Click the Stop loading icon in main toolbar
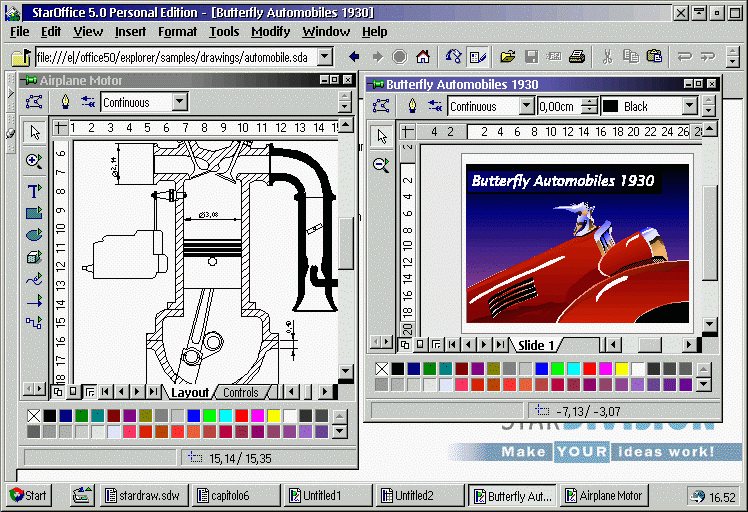Screen dimensions: 748x512 click(400, 57)
